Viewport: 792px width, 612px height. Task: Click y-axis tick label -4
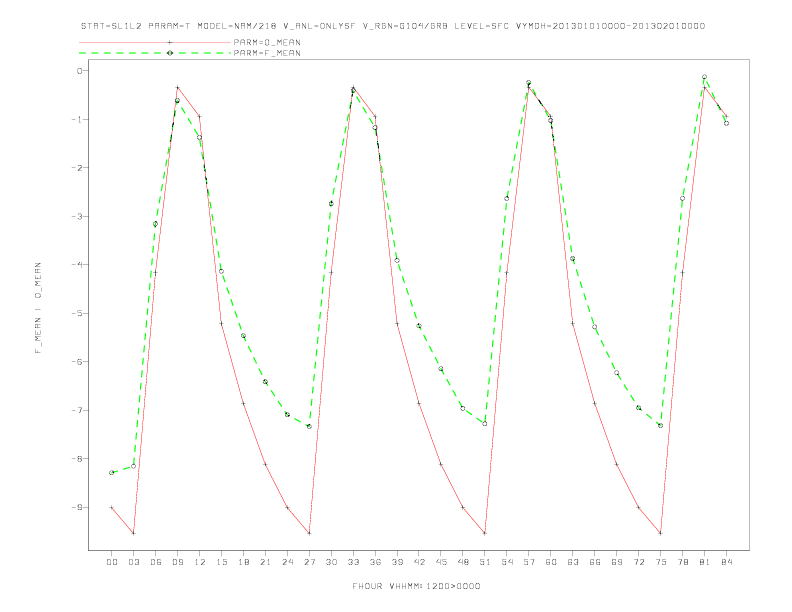tap(77, 265)
